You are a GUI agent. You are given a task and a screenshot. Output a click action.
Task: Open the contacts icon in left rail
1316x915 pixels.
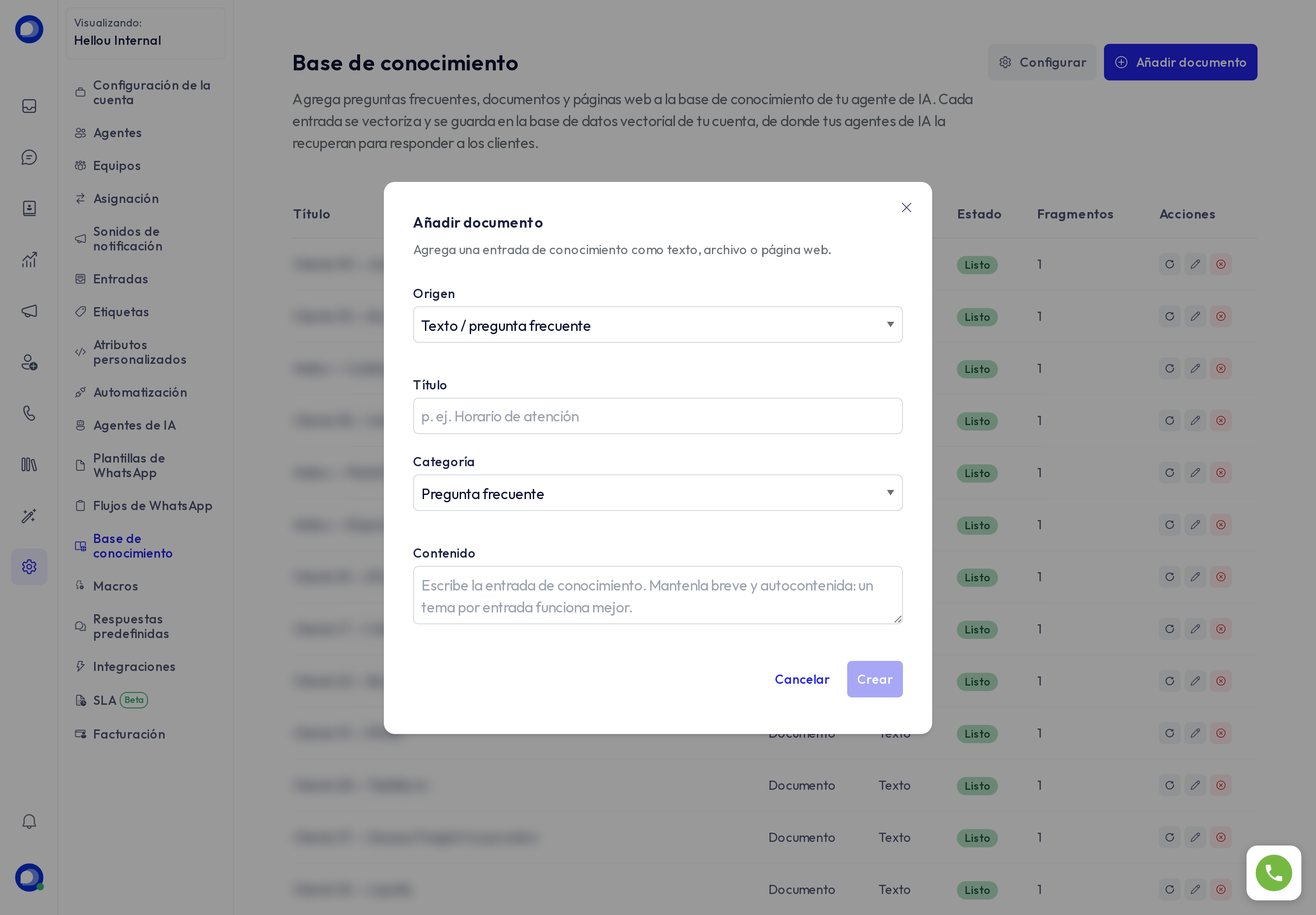point(29,209)
